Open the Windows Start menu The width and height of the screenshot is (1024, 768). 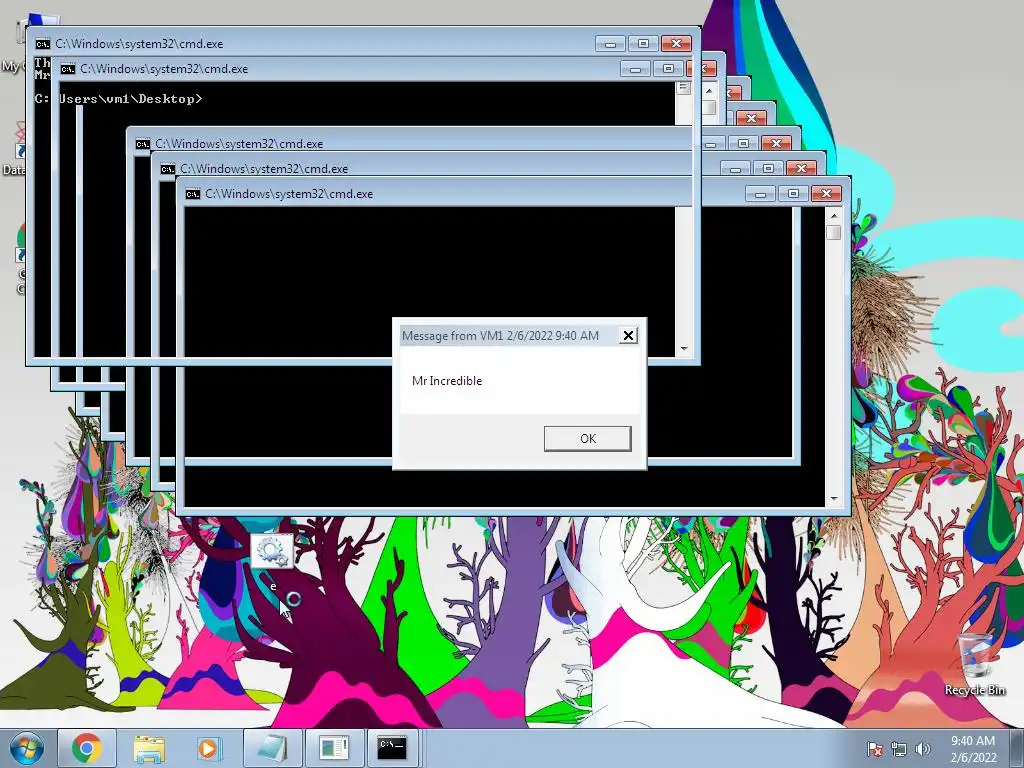pyautogui.click(x=26, y=748)
